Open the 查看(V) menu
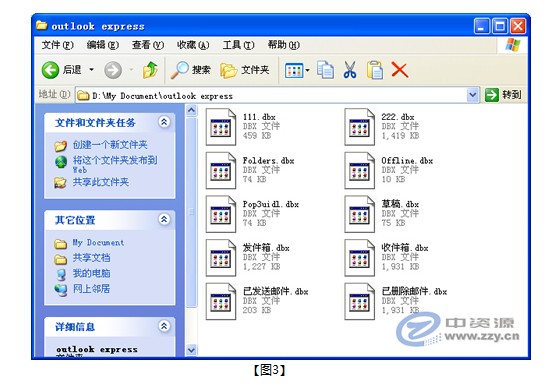The height and width of the screenshot is (388, 554). pyautogui.click(x=148, y=45)
